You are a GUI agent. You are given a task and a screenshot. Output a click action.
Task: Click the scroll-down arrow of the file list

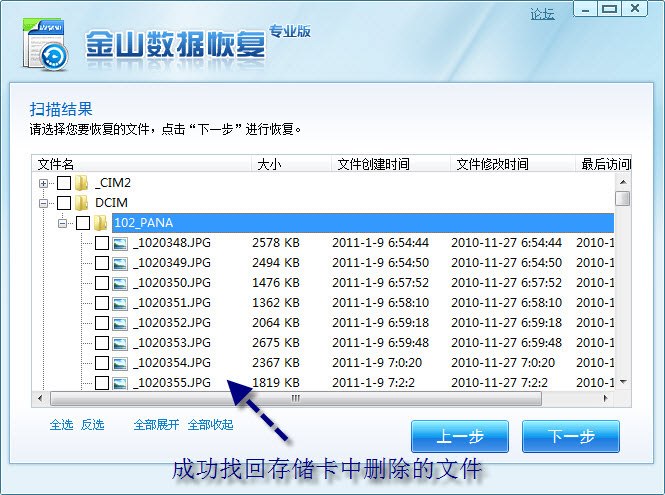pyautogui.click(x=623, y=382)
